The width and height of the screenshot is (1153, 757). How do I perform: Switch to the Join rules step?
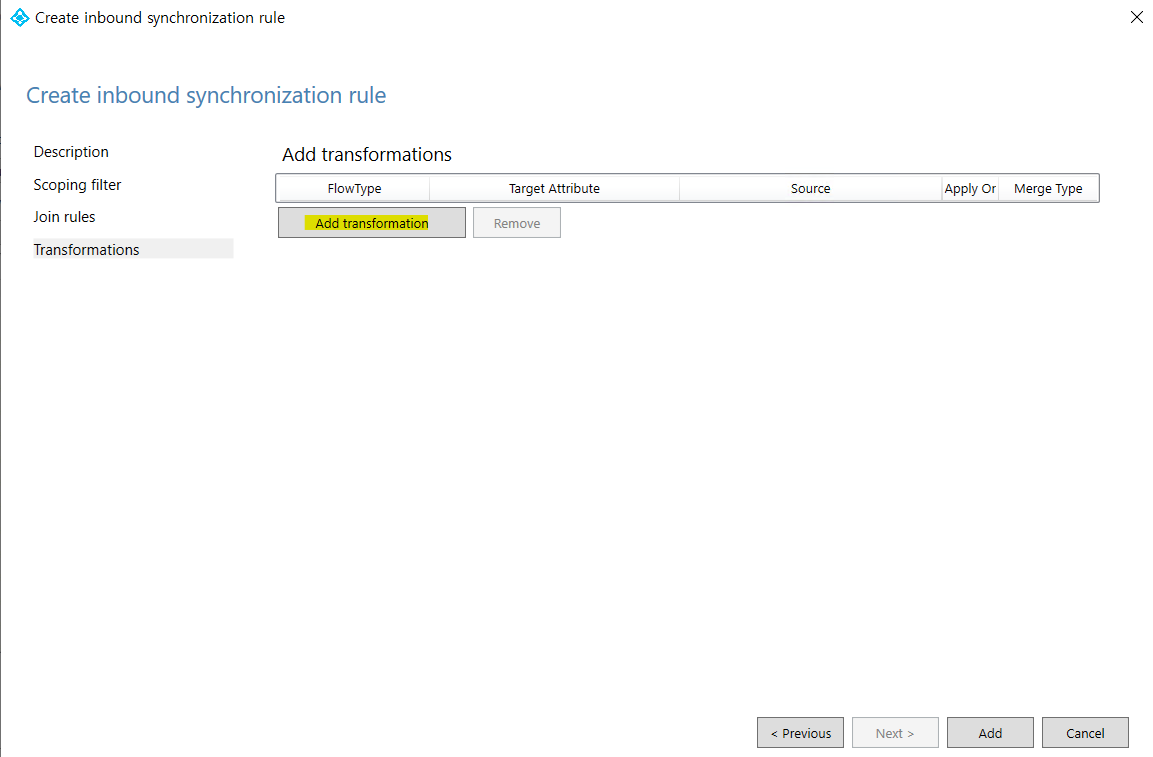(x=65, y=217)
